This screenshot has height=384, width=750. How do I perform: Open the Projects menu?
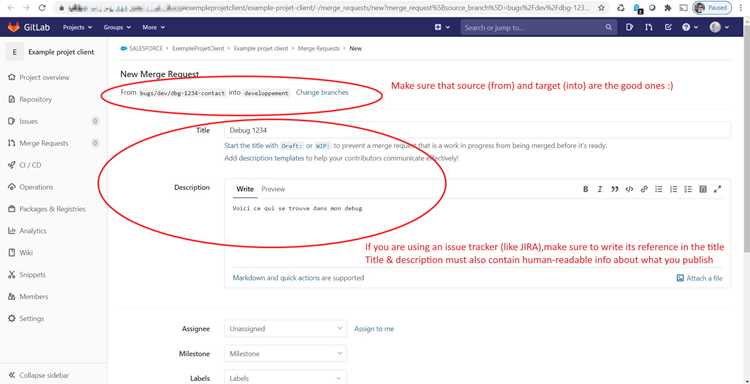click(x=77, y=28)
